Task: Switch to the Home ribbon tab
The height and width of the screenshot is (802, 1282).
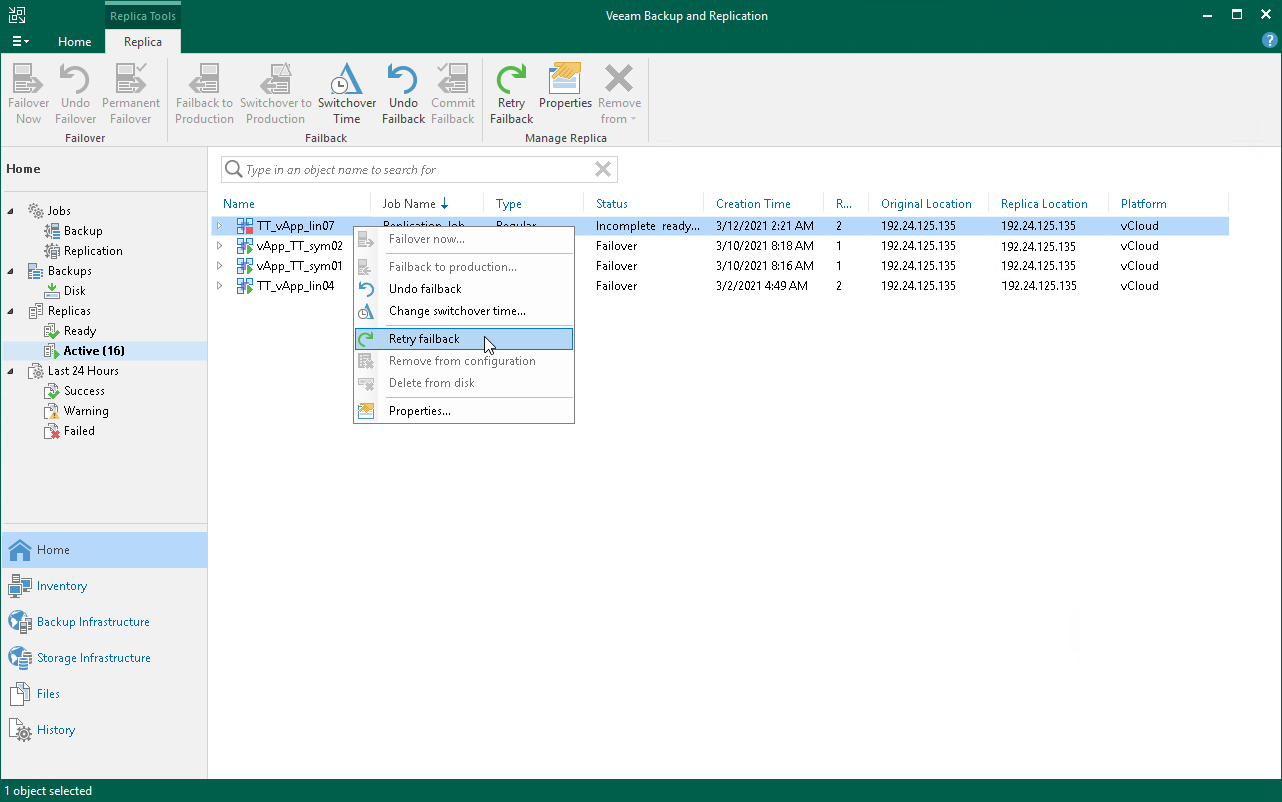Action: pos(75,42)
